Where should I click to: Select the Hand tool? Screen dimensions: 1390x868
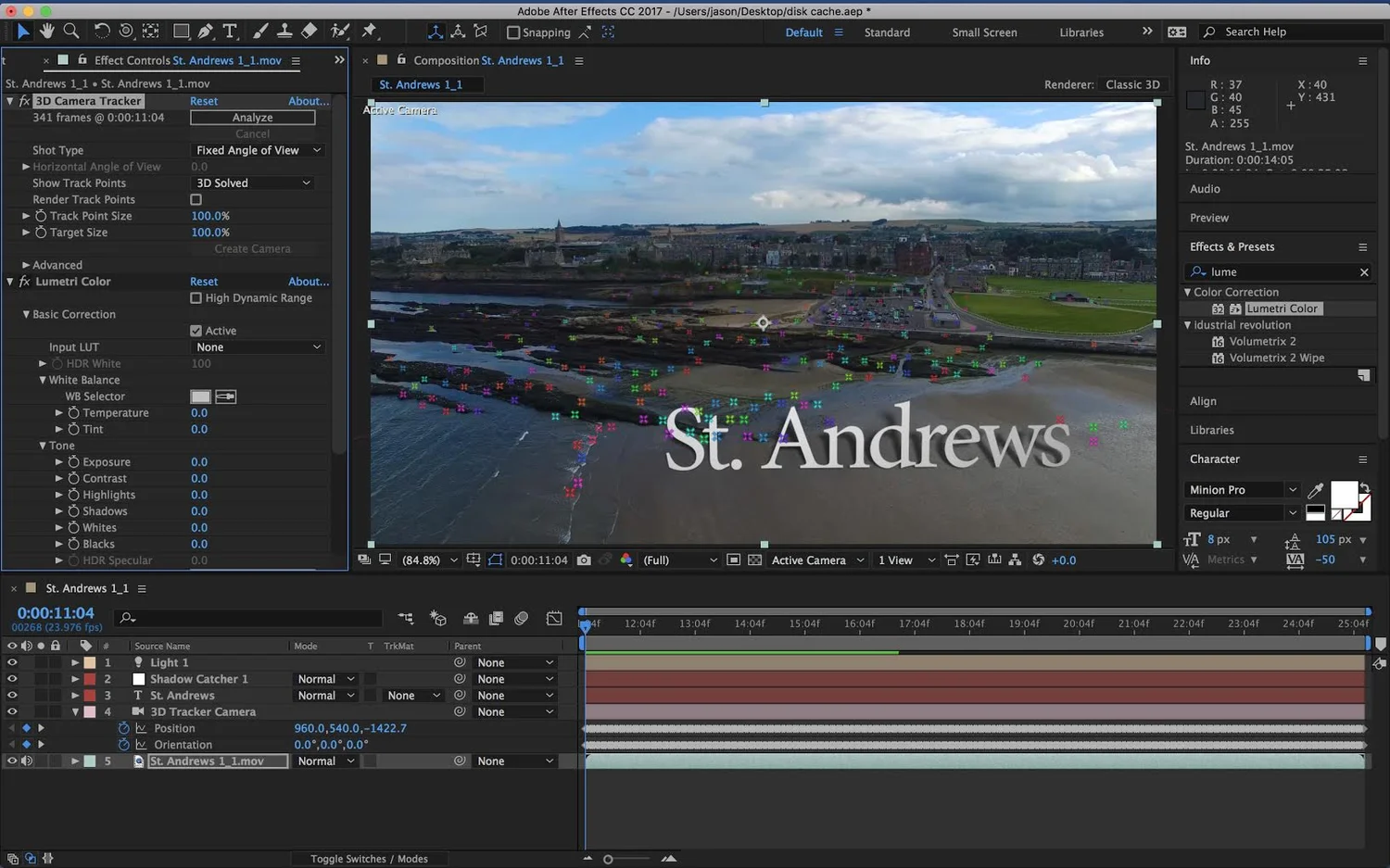[46, 31]
